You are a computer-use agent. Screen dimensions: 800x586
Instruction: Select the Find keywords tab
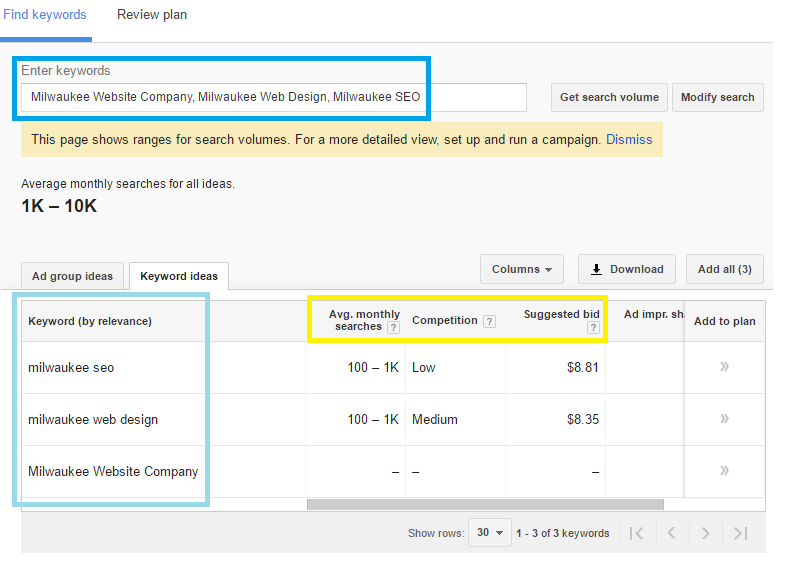[45, 15]
